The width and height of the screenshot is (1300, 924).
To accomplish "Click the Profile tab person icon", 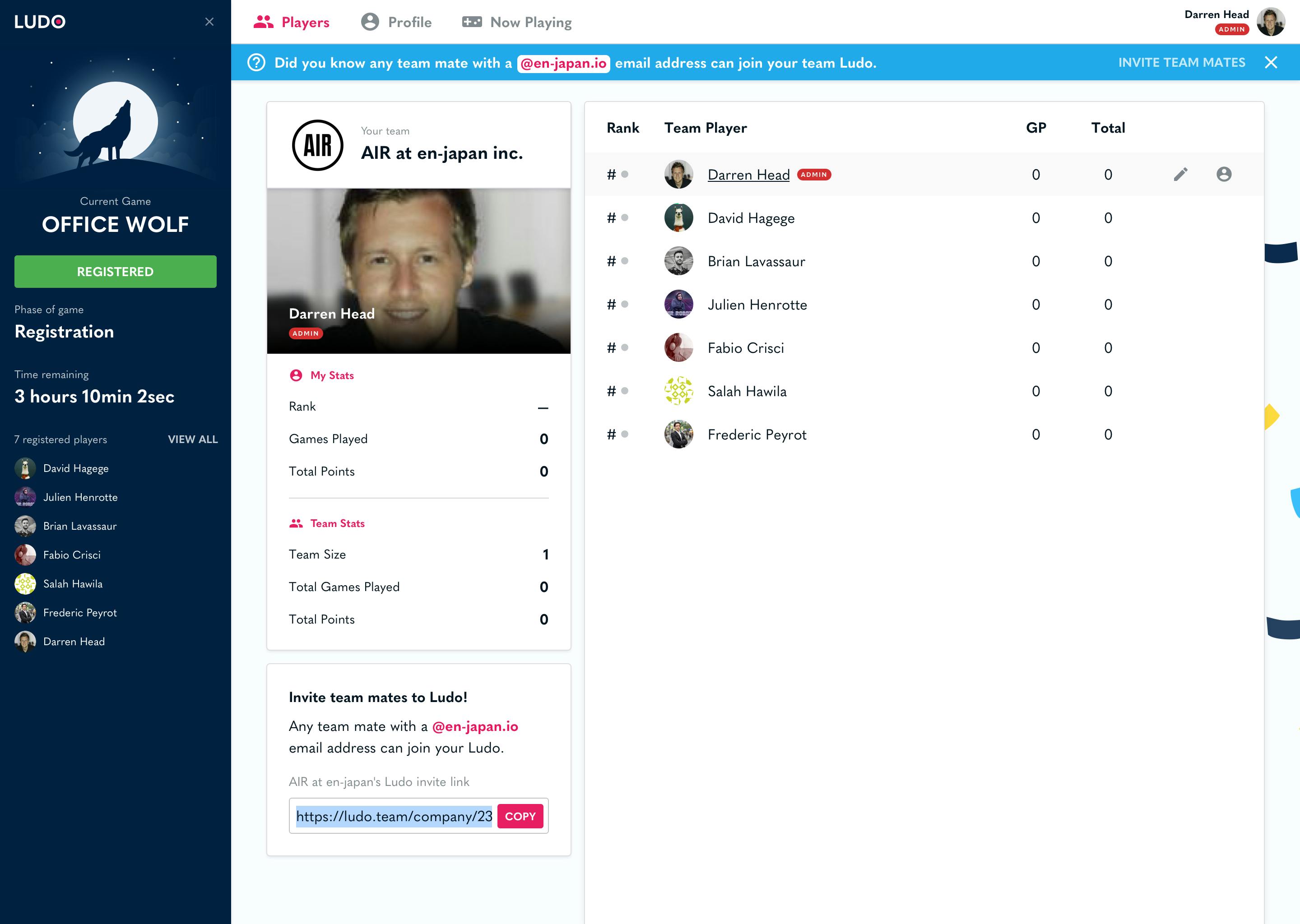I will point(370,22).
